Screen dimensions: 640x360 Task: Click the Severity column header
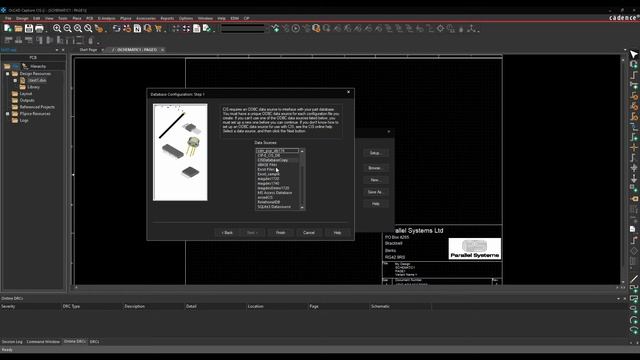(x=30, y=306)
